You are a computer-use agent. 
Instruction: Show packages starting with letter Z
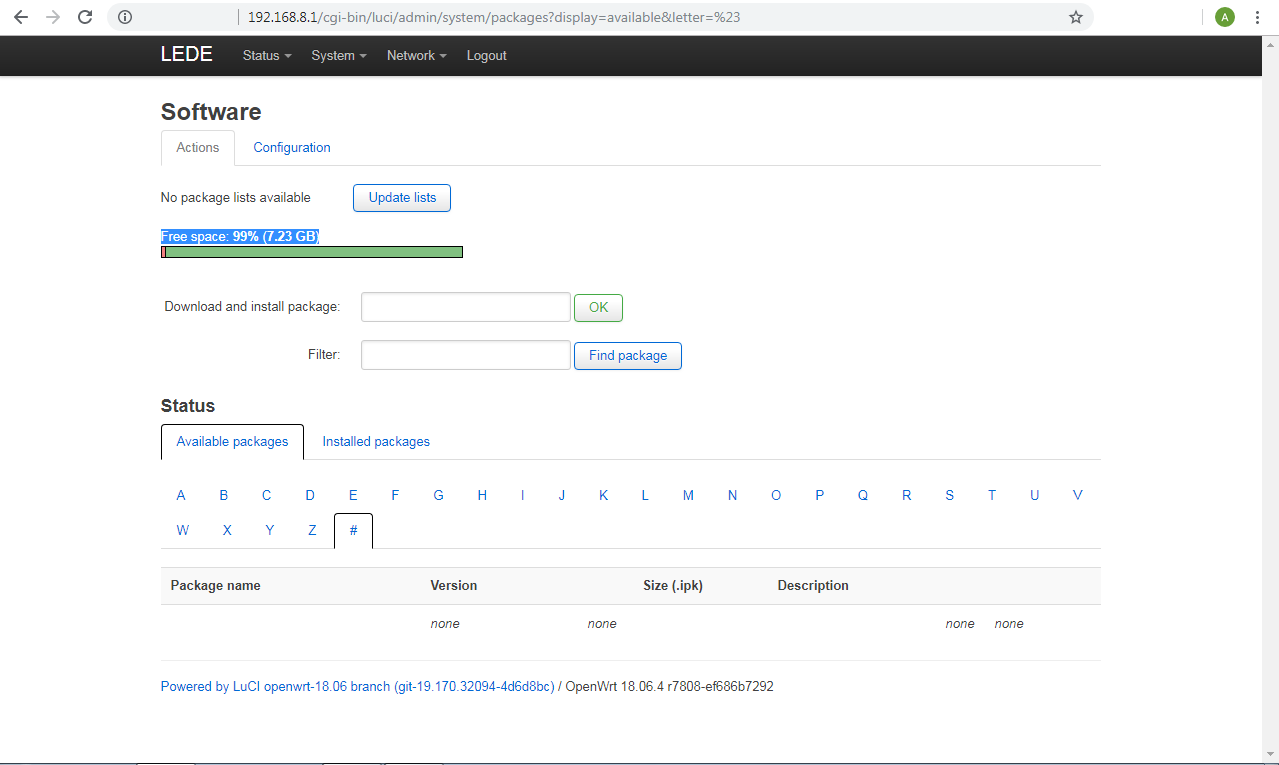(x=312, y=531)
